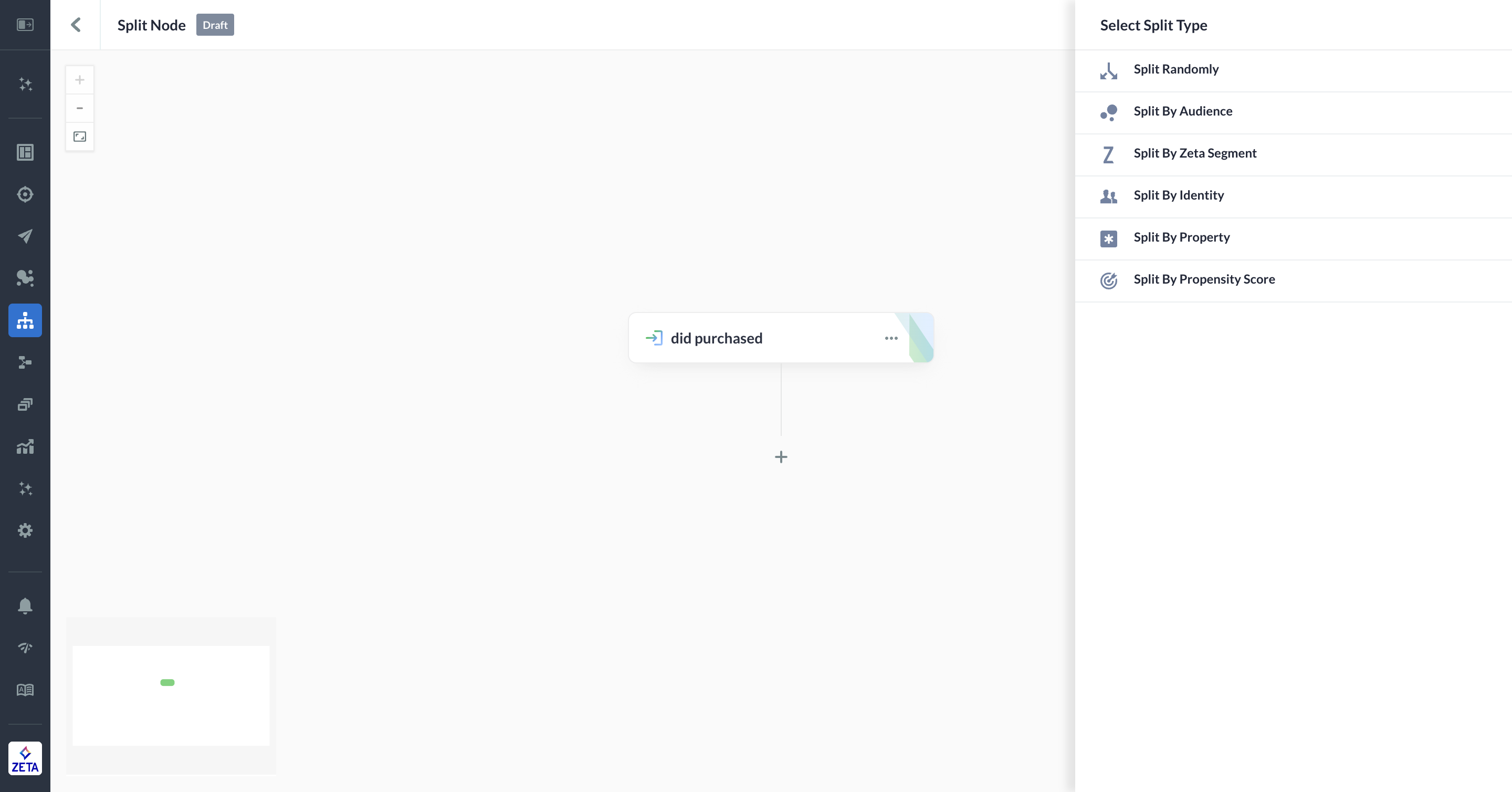This screenshot has height=792, width=1512.
Task: Pick Split By Property
Action: pos(1181,237)
